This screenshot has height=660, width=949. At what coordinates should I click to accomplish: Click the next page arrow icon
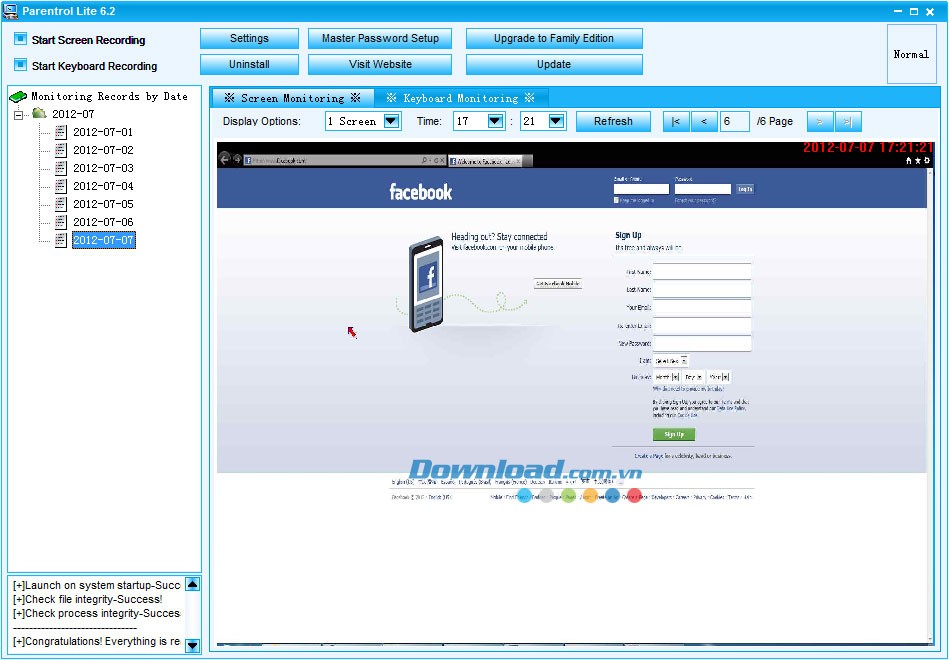pyautogui.click(x=820, y=121)
